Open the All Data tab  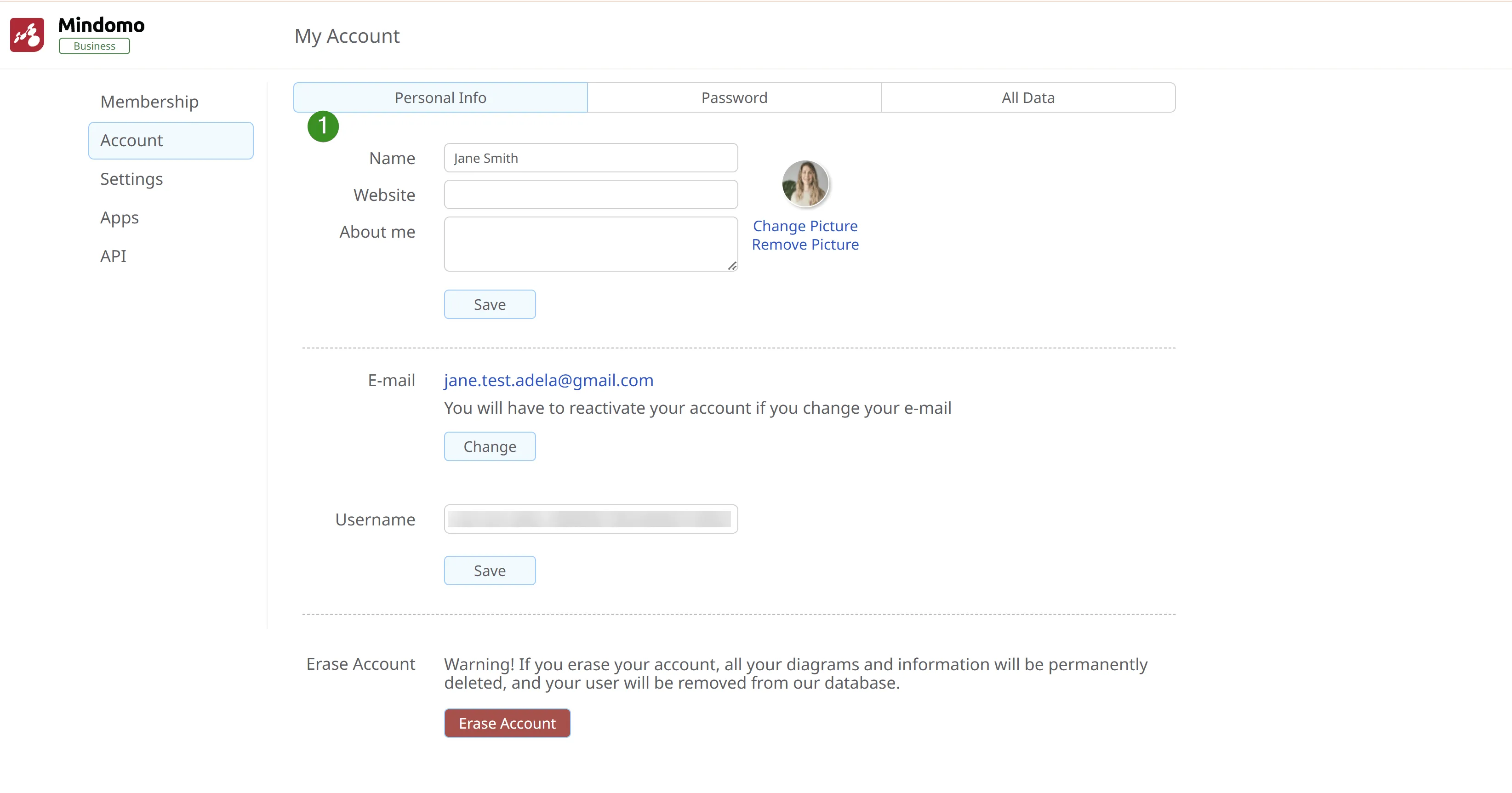tap(1027, 97)
